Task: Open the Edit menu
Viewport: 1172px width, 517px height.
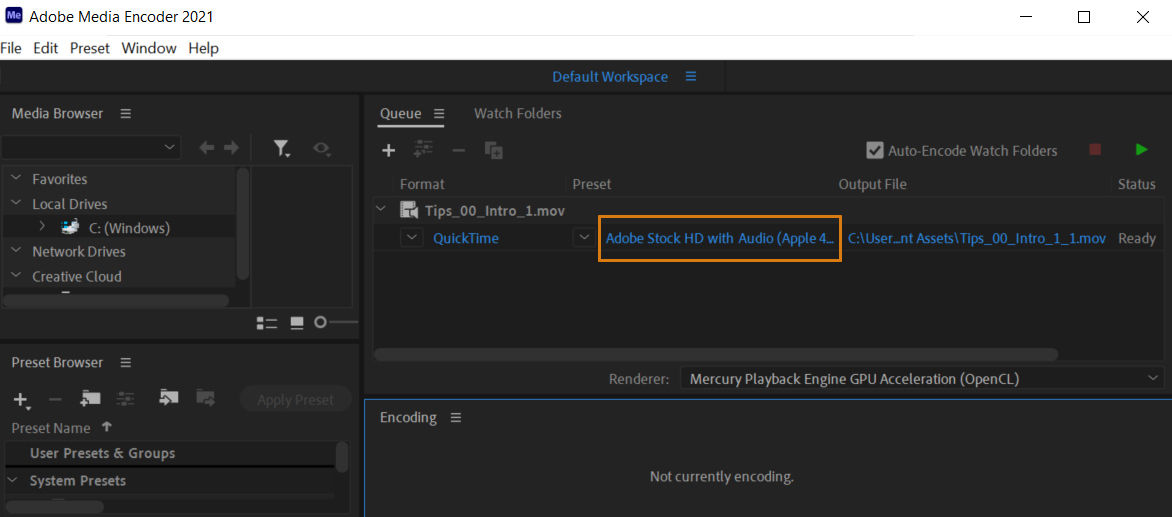Action: [46, 48]
